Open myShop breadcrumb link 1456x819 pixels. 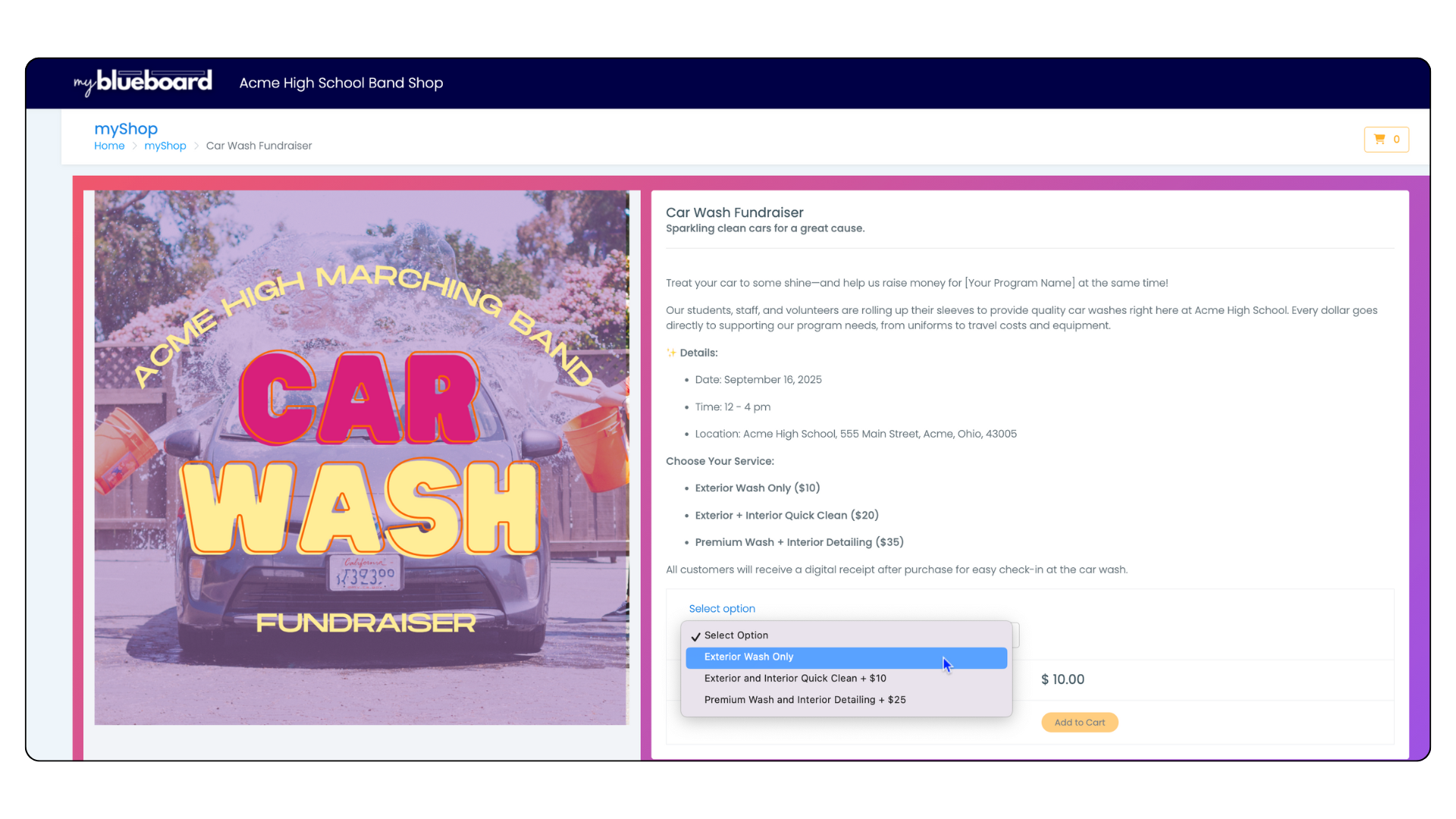pos(165,146)
